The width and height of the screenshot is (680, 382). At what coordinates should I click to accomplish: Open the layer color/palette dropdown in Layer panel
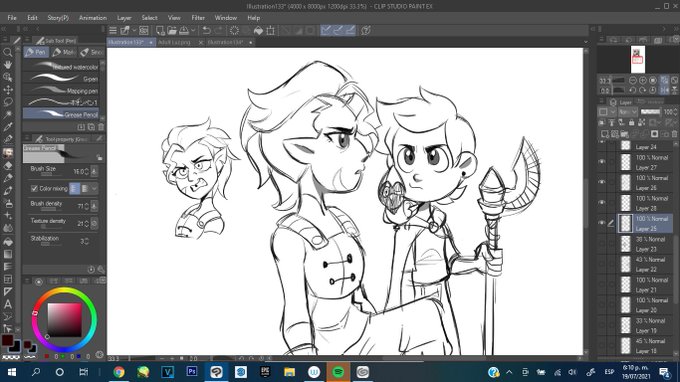tap(606, 112)
